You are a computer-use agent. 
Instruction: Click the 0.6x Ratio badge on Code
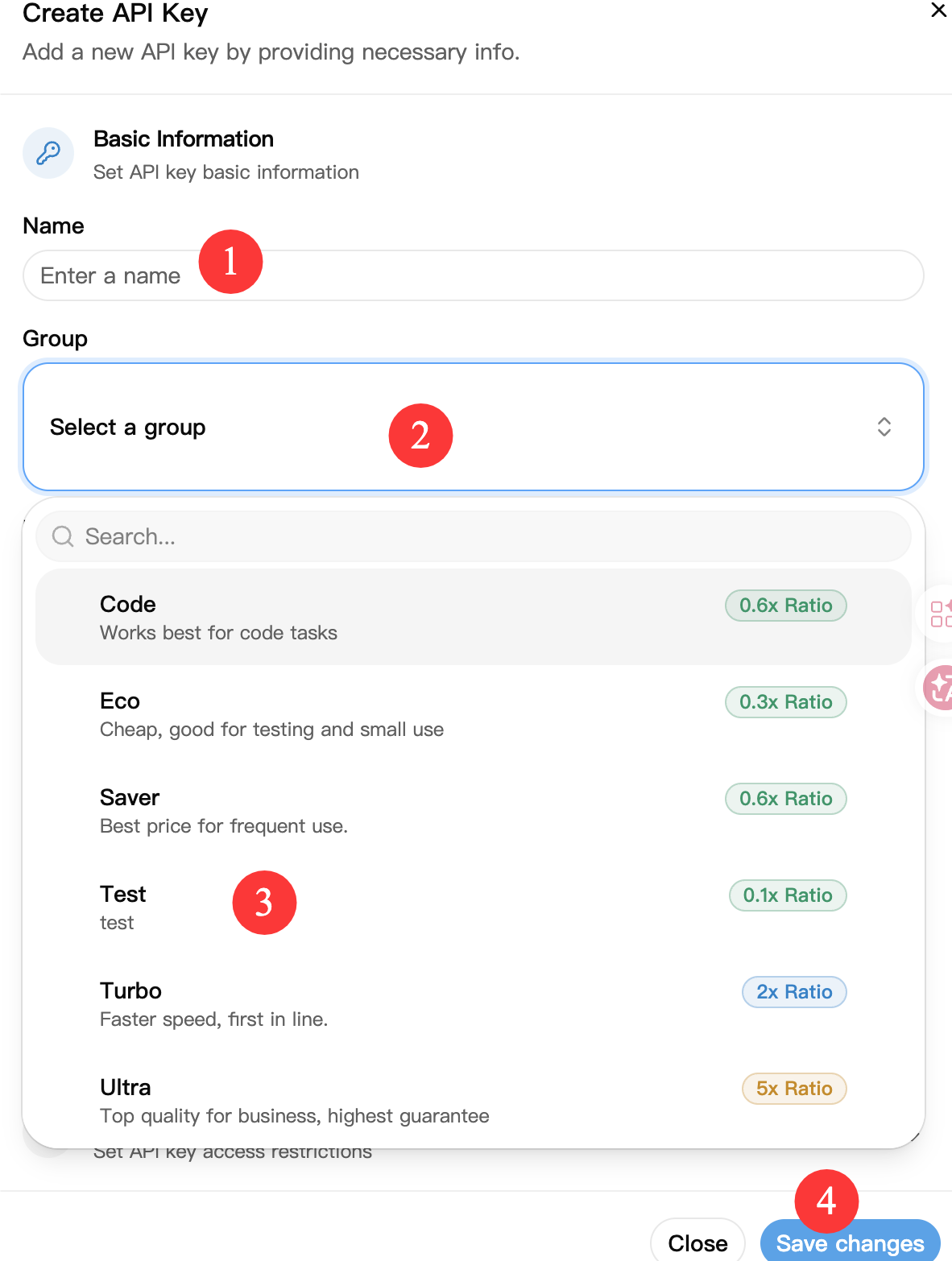point(786,606)
